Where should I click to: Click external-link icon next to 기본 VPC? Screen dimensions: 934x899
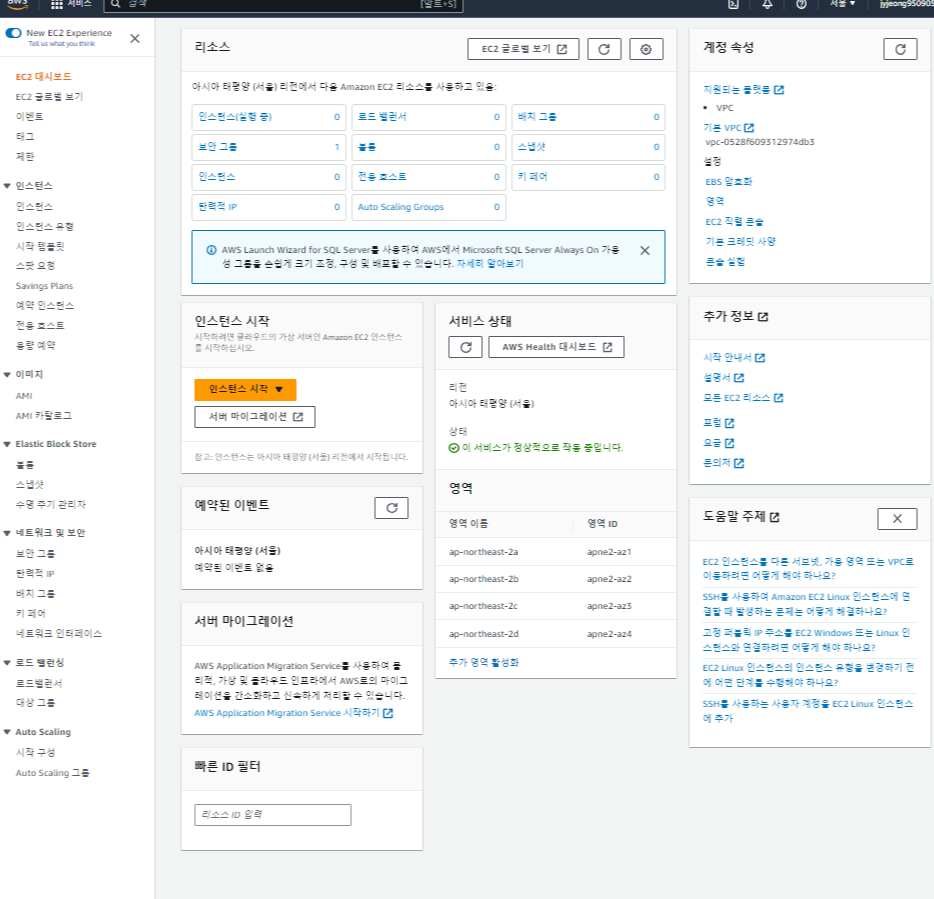coord(749,128)
